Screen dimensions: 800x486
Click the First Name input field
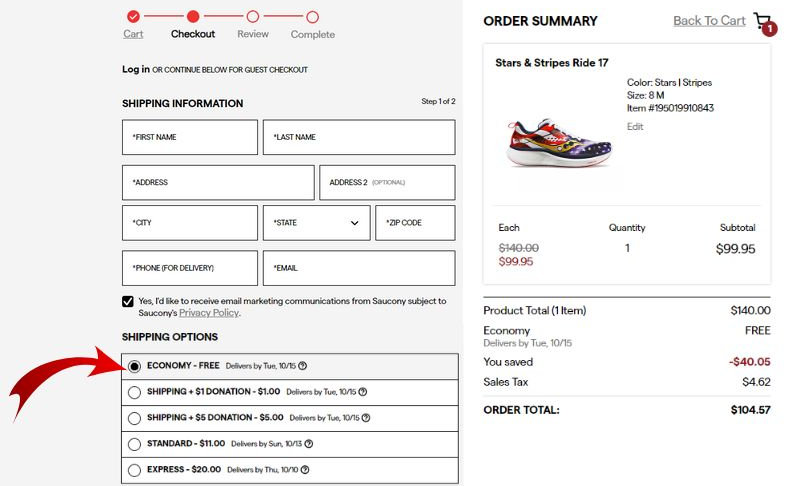click(x=190, y=138)
